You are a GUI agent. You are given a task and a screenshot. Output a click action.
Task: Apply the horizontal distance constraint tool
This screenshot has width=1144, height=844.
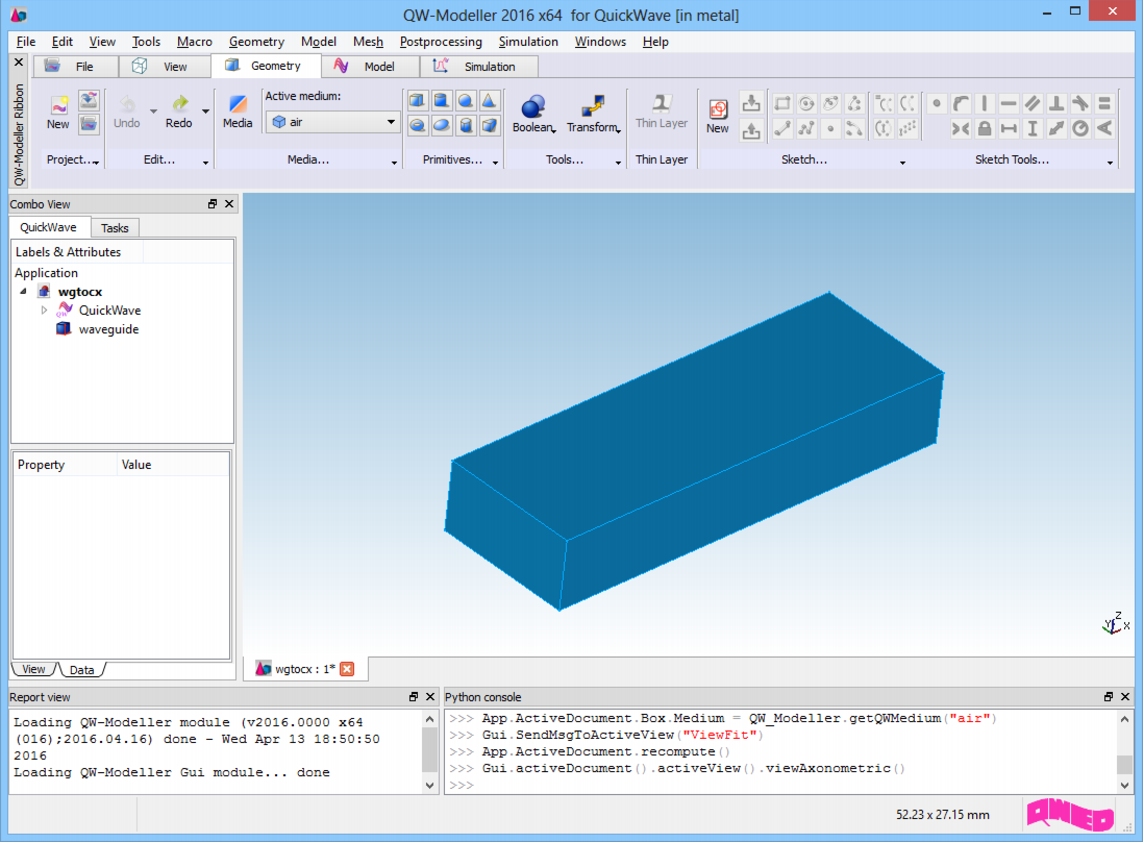1008,129
